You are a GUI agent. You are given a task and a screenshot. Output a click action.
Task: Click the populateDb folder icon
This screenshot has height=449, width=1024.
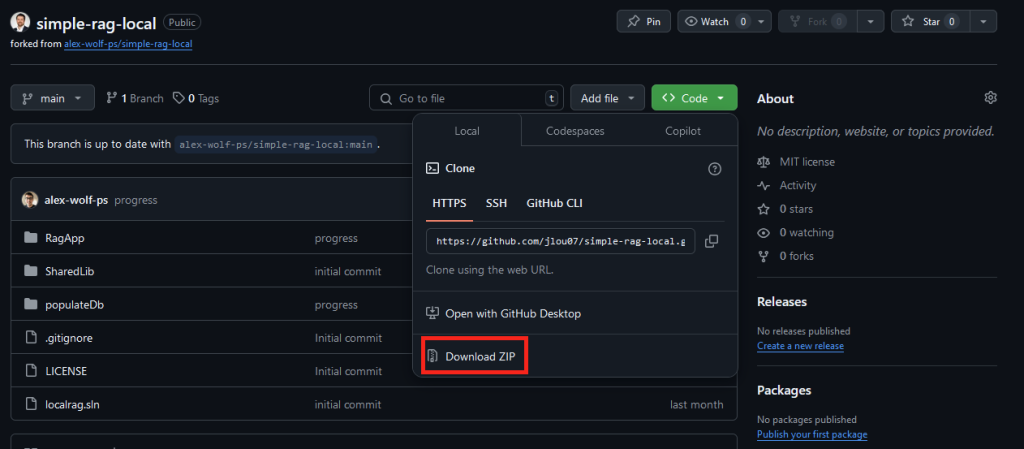tap(30, 305)
